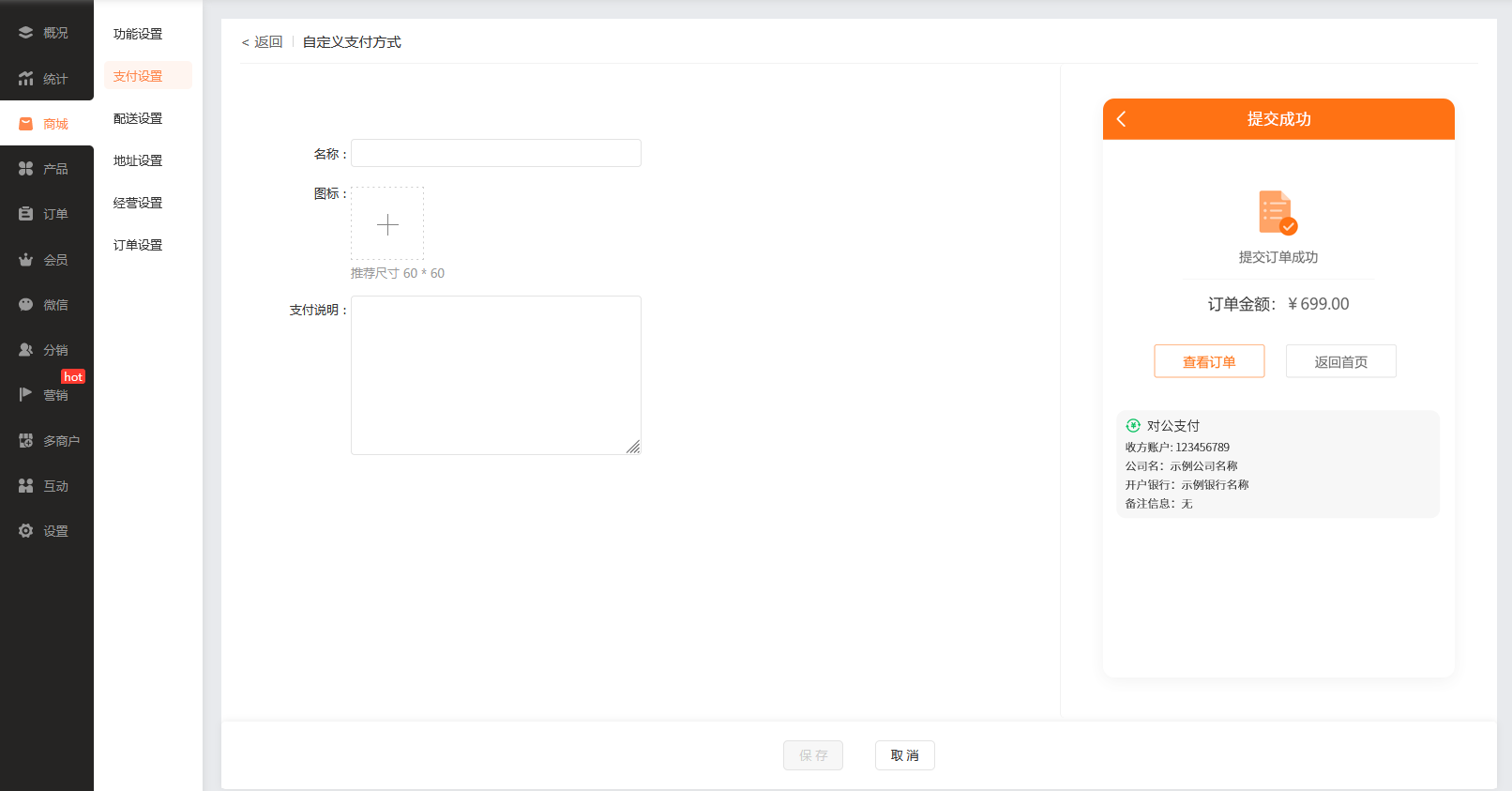
Task: Open the 设置 settings gear icon
Action: click(x=26, y=531)
